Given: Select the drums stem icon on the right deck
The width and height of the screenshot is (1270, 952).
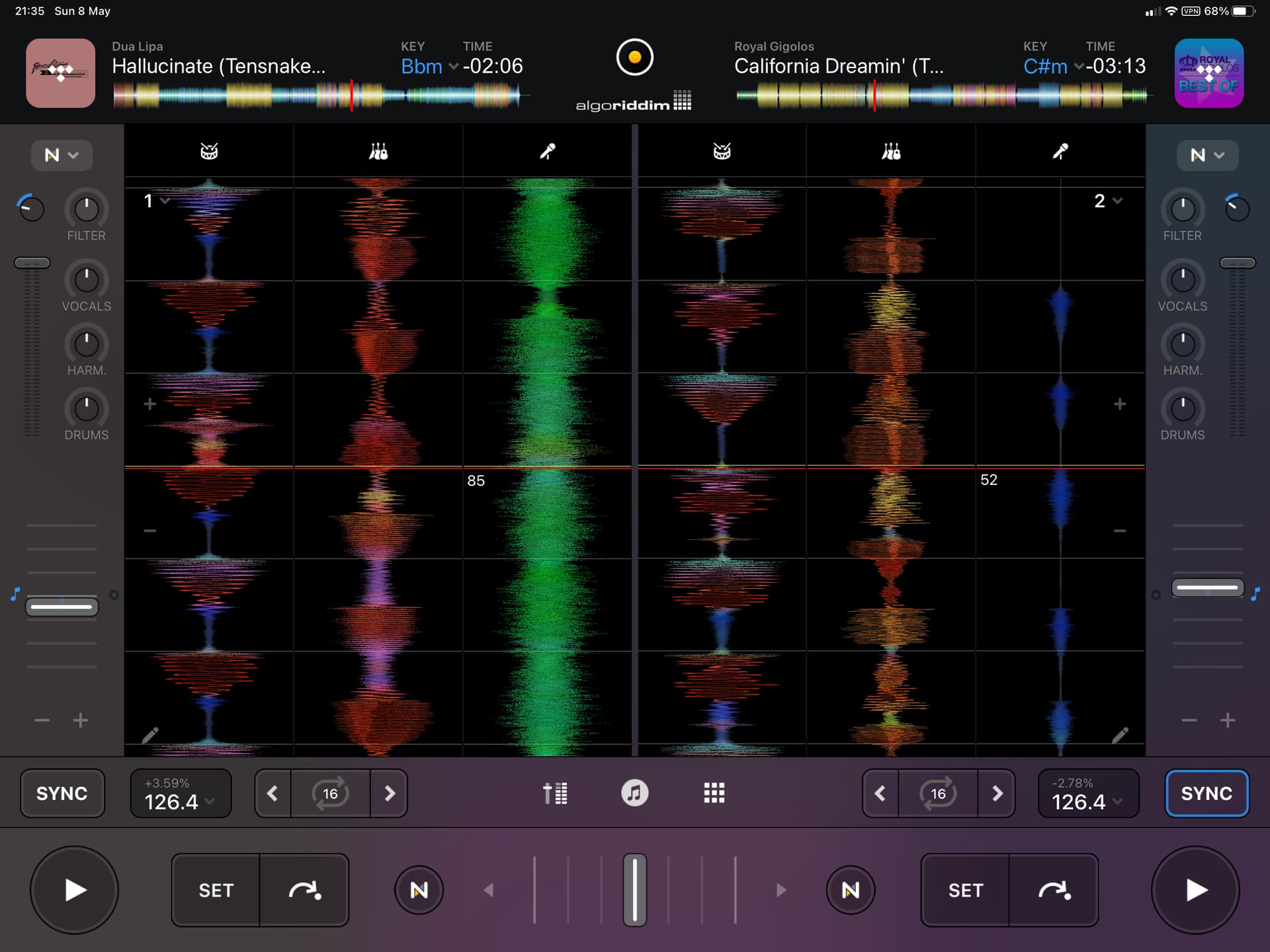Looking at the screenshot, I should (721, 151).
